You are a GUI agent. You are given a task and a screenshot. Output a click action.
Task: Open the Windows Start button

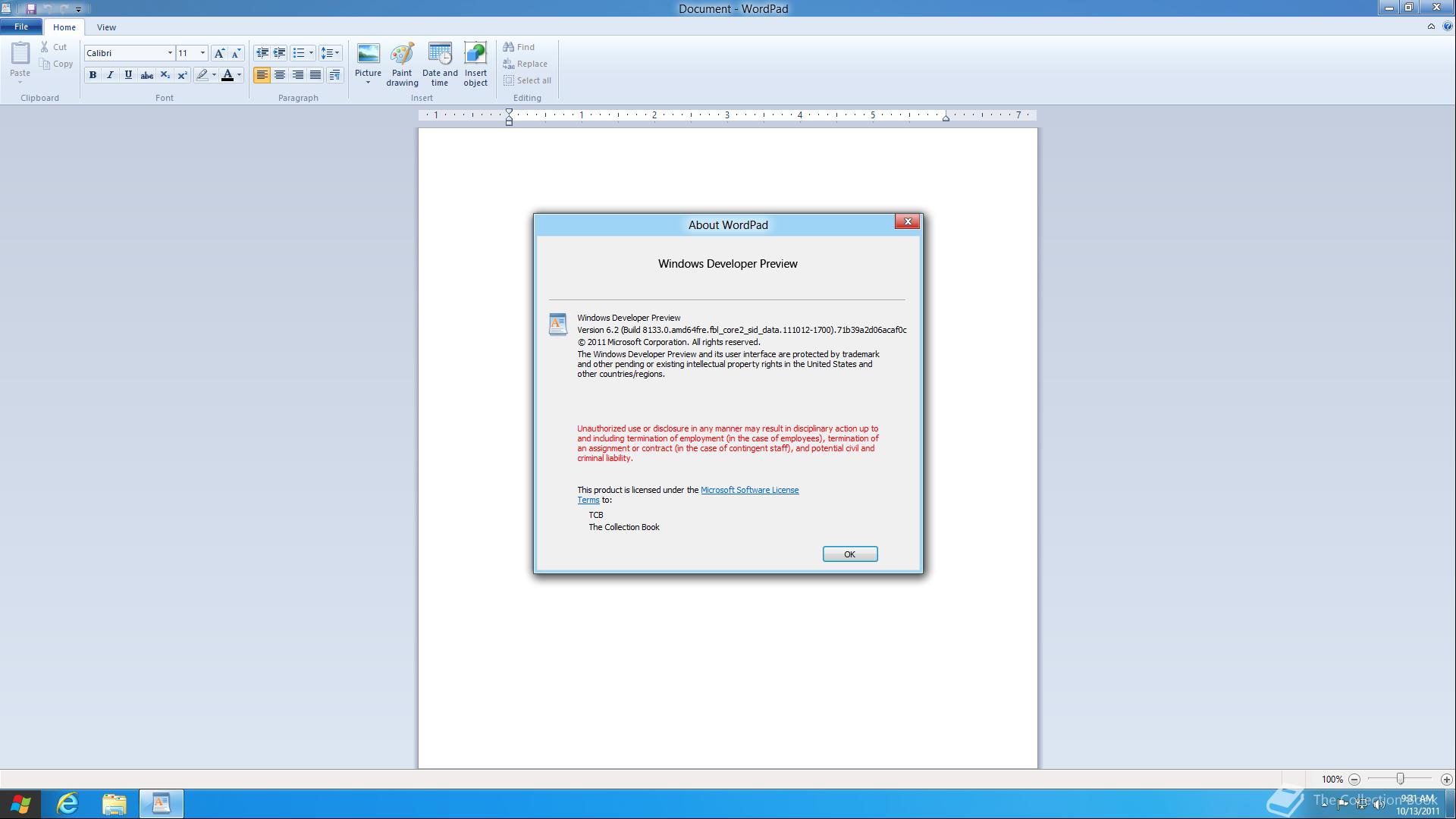tap(20, 804)
